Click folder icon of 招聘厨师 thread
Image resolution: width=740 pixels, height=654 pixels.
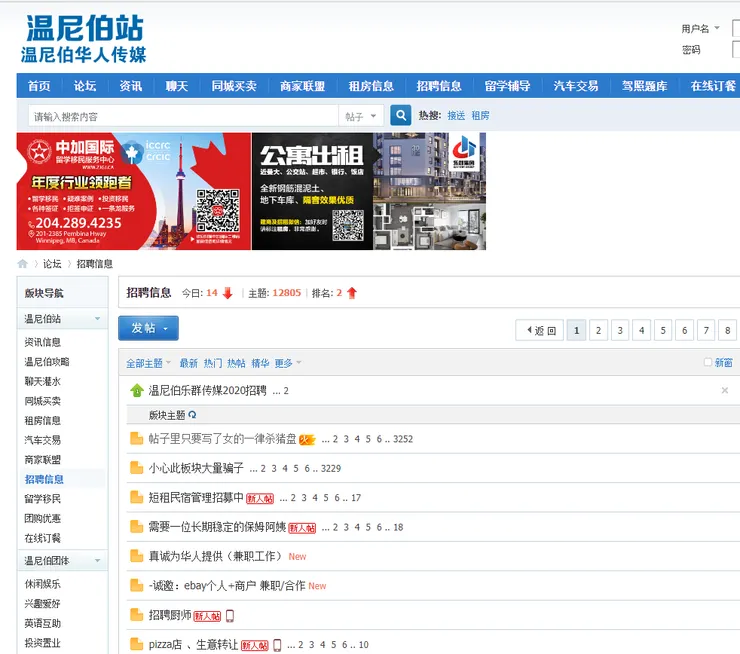(x=136, y=615)
